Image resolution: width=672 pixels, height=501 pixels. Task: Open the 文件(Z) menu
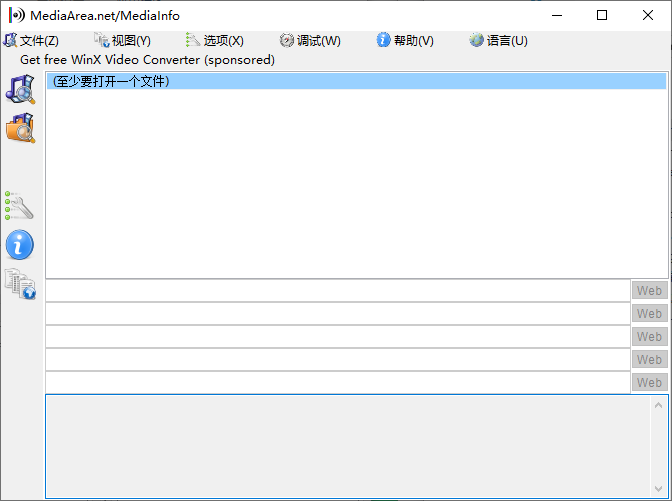pos(31,40)
